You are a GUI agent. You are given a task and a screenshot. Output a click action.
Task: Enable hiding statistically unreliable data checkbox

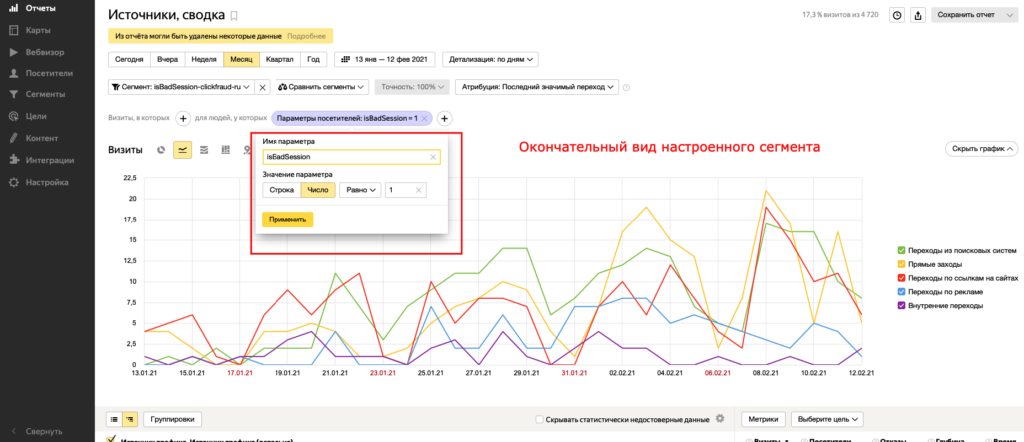(x=541, y=419)
